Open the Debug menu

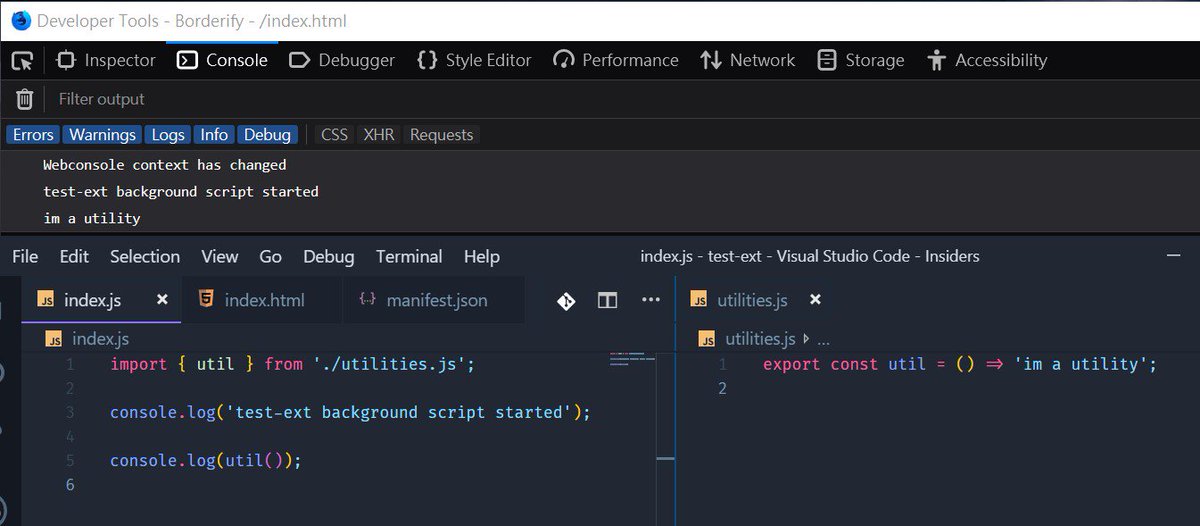click(x=329, y=257)
